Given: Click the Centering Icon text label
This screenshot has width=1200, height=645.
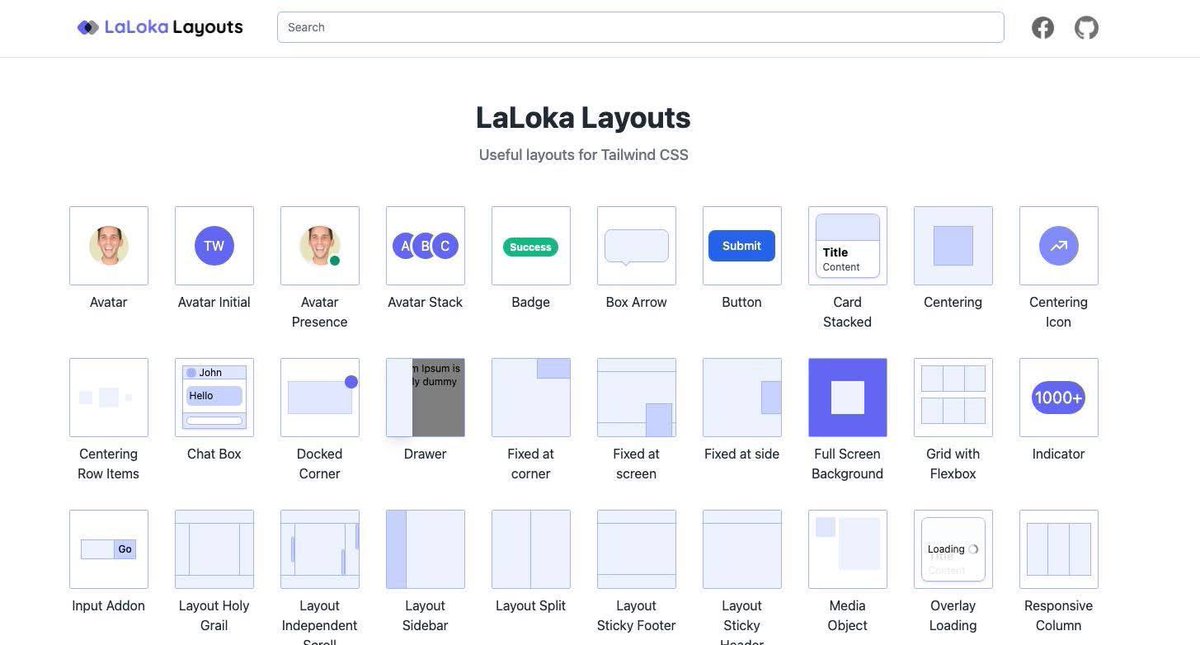Looking at the screenshot, I should pos(1058,312).
